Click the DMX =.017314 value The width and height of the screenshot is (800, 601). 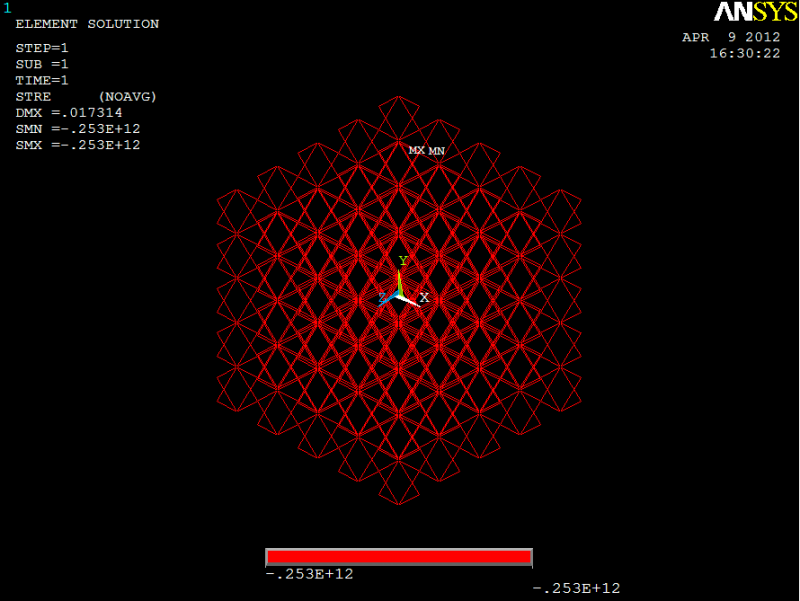click(x=69, y=113)
